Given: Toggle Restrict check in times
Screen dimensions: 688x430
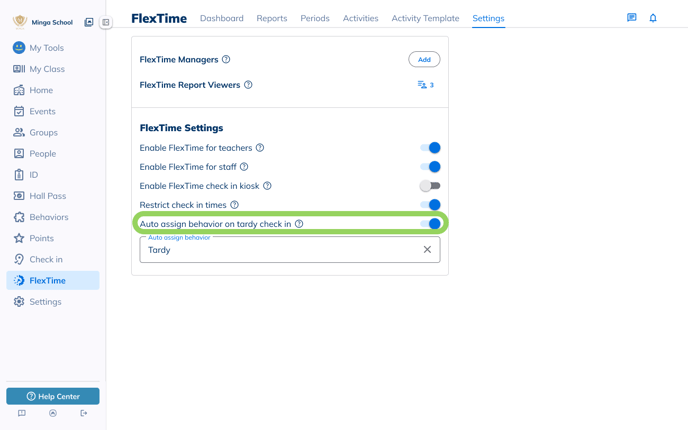Looking at the screenshot, I should click(430, 204).
